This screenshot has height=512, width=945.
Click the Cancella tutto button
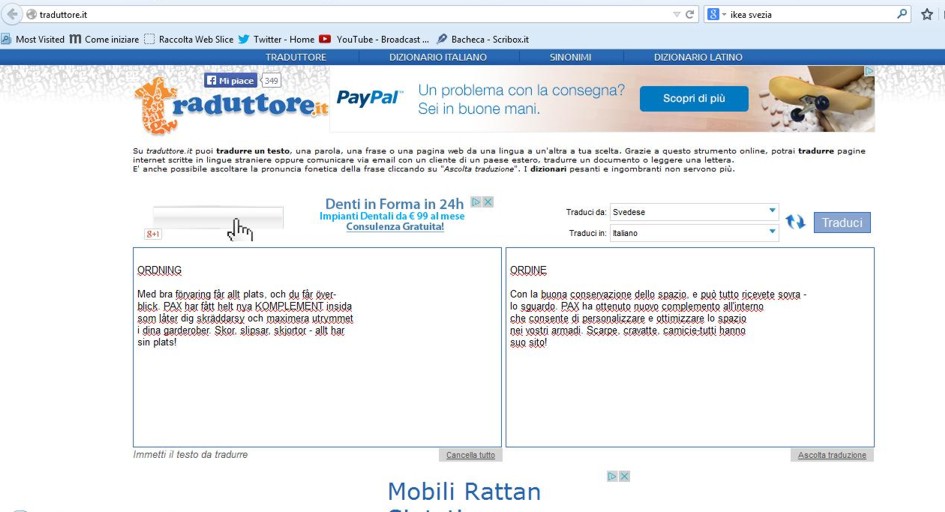pos(470,455)
